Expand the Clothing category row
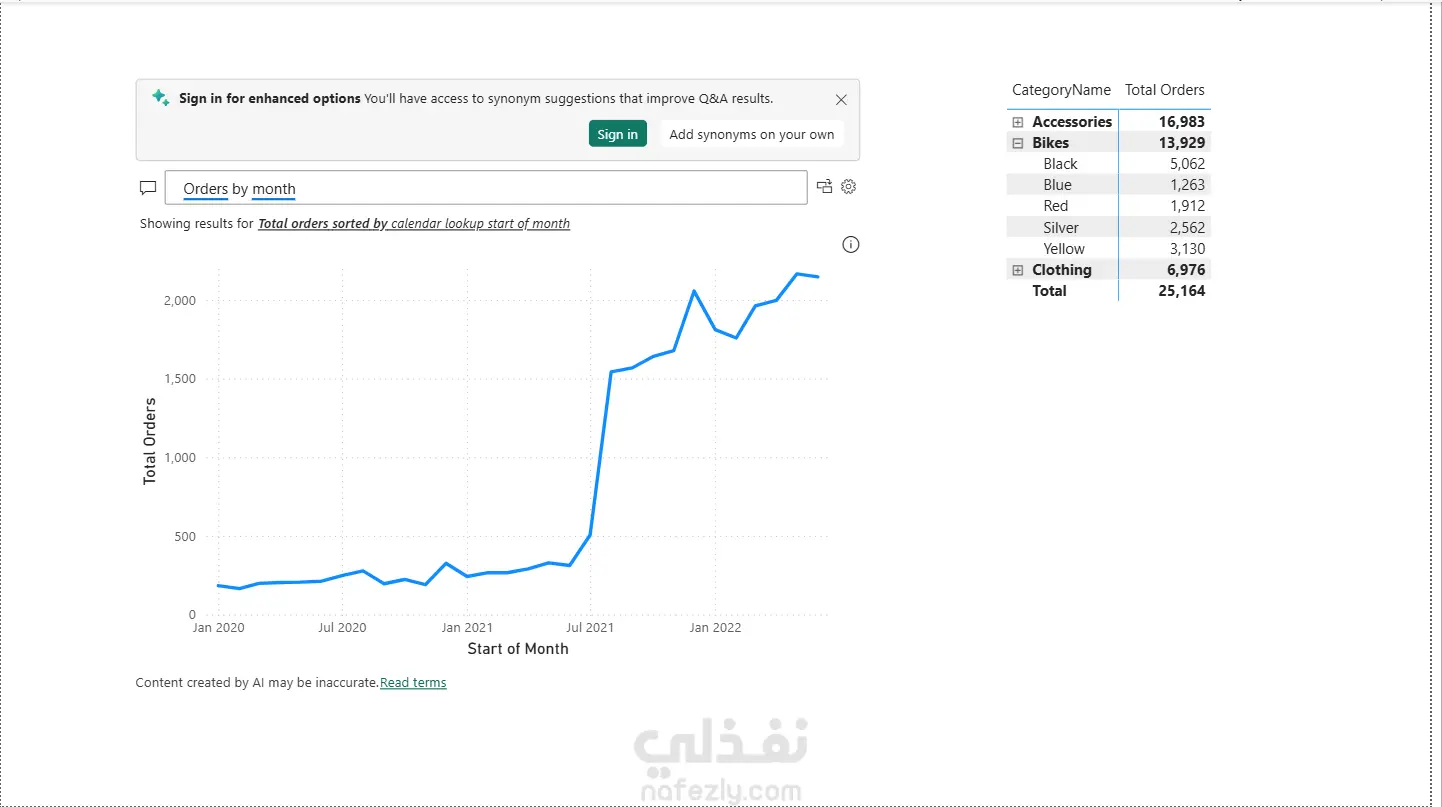Image resolution: width=1442 pixels, height=807 pixels. [x=1018, y=270]
